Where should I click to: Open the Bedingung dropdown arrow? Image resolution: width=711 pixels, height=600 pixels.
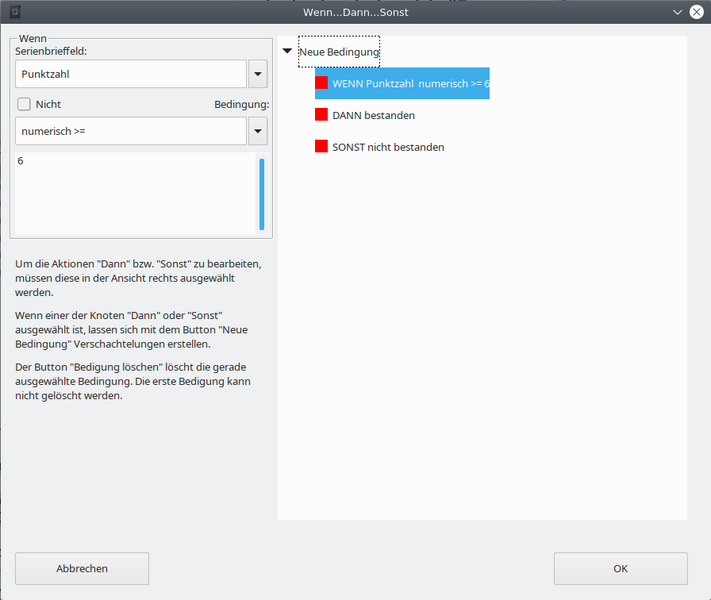257,131
